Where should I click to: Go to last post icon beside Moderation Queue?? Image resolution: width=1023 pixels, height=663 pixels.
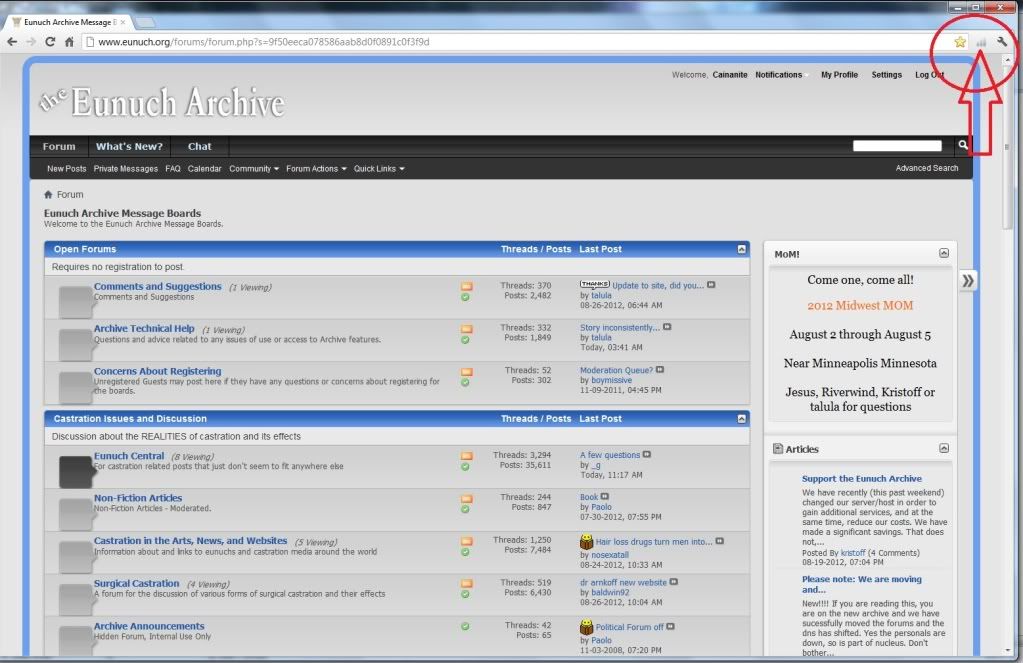pos(660,370)
